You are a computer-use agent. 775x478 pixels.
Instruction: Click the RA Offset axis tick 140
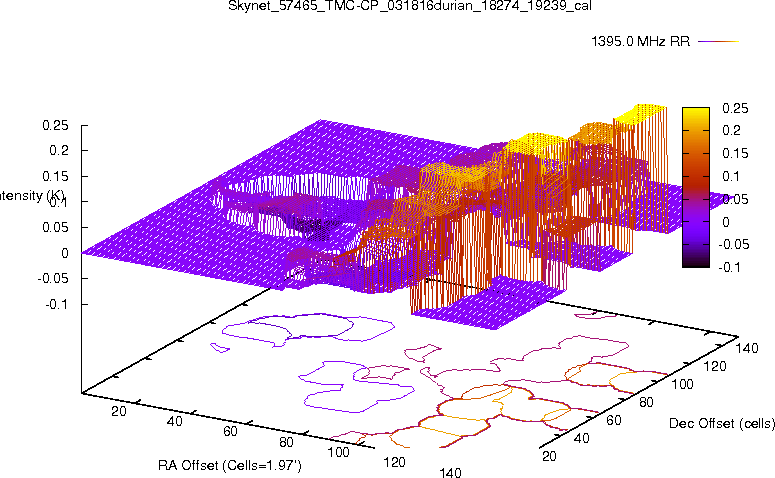pos(450,473)
